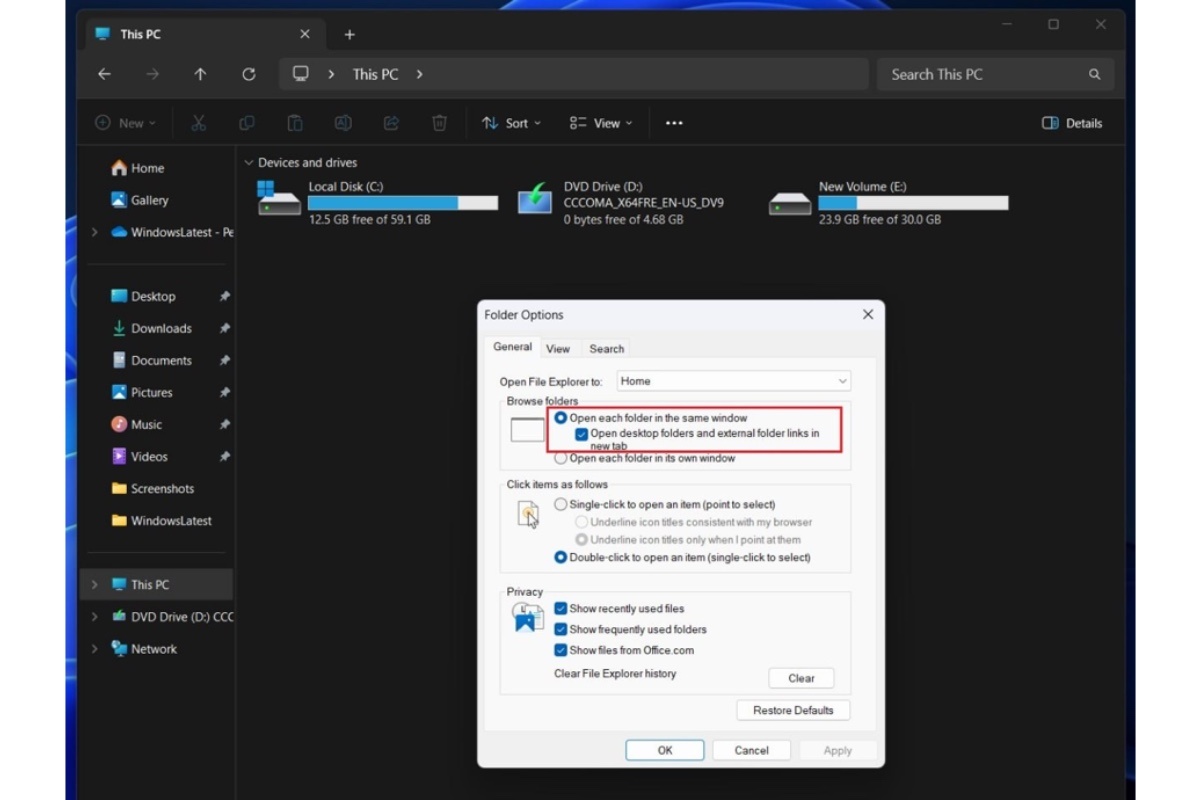Viewport: 1200px width, 800px height.
Task: Open the Downloads pinned folder
Action: coord(151,328)
